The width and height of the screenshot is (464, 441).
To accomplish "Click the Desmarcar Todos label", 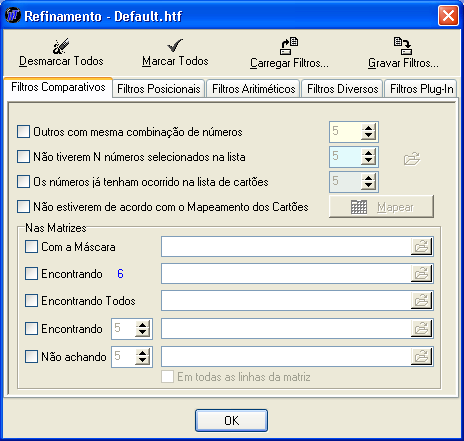I will coord(61,61).
